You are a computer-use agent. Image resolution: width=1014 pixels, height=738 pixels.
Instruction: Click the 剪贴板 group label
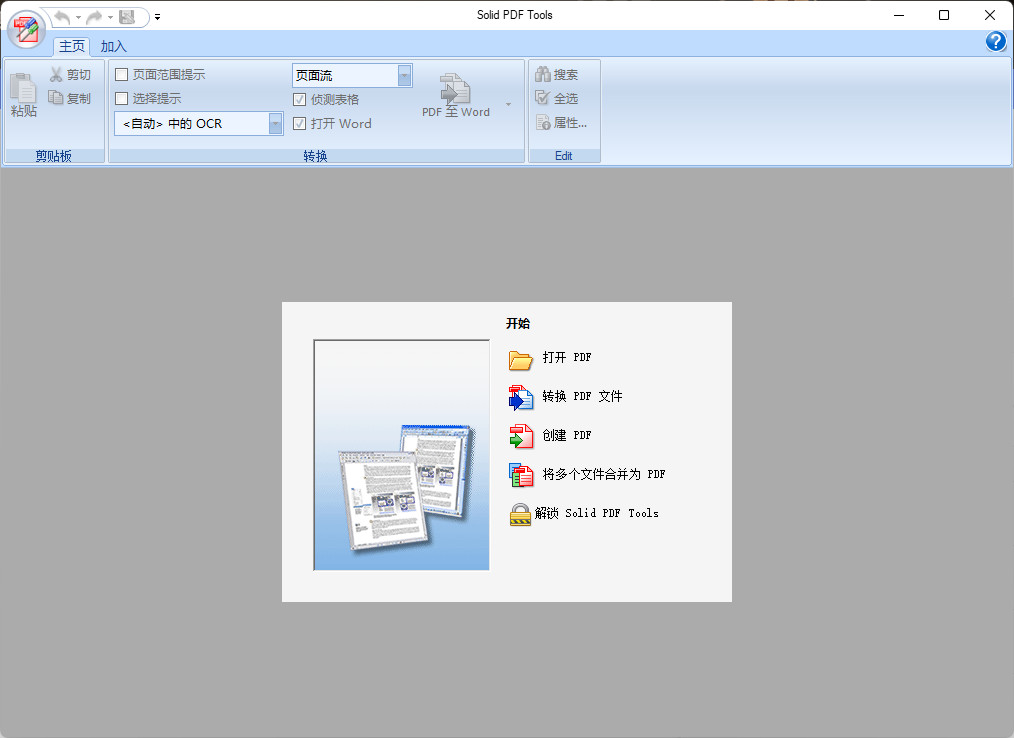click(x=54, y=156)
